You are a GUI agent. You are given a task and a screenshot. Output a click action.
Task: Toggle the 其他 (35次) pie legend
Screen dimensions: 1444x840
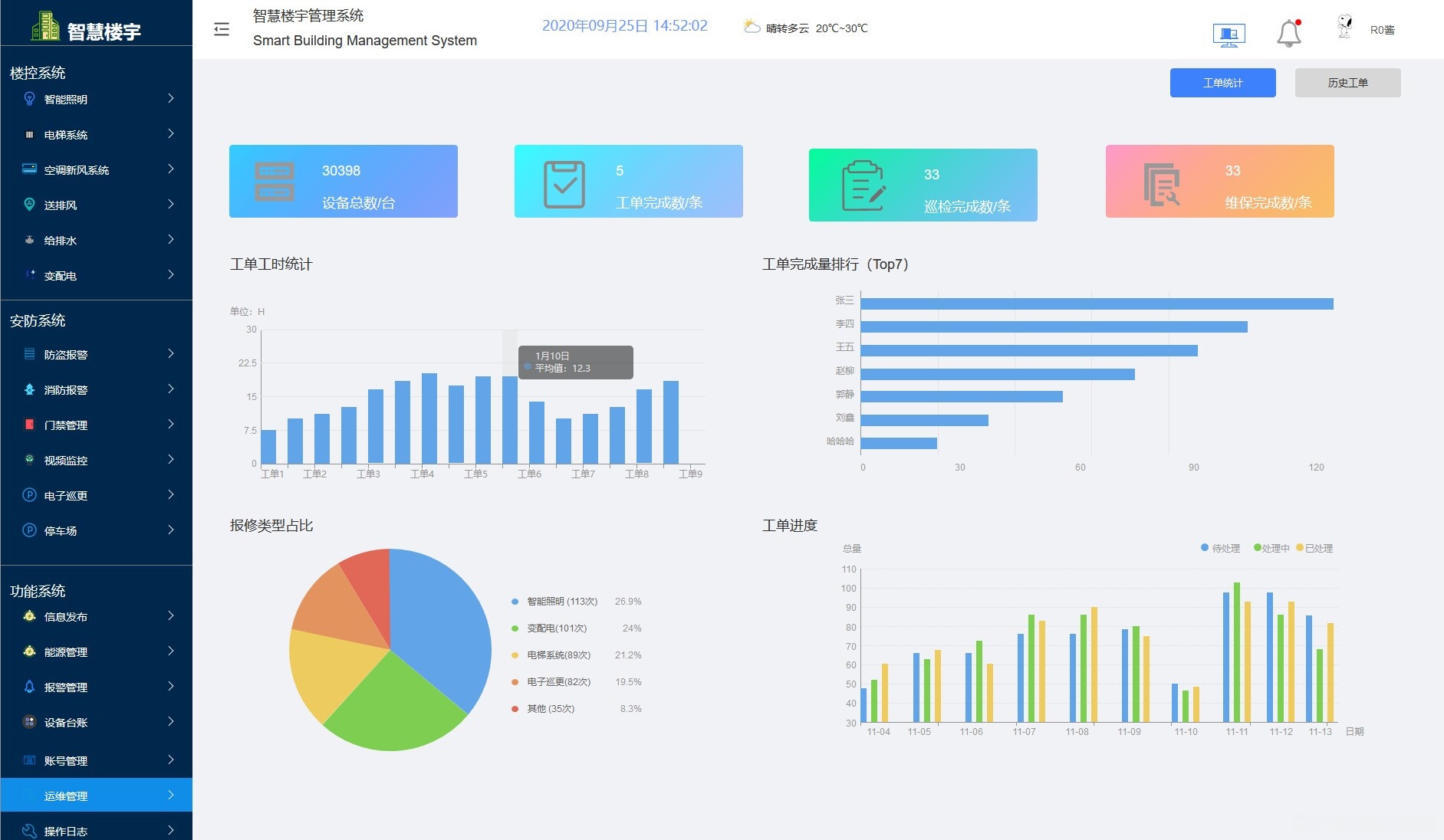tap(543, 709)
